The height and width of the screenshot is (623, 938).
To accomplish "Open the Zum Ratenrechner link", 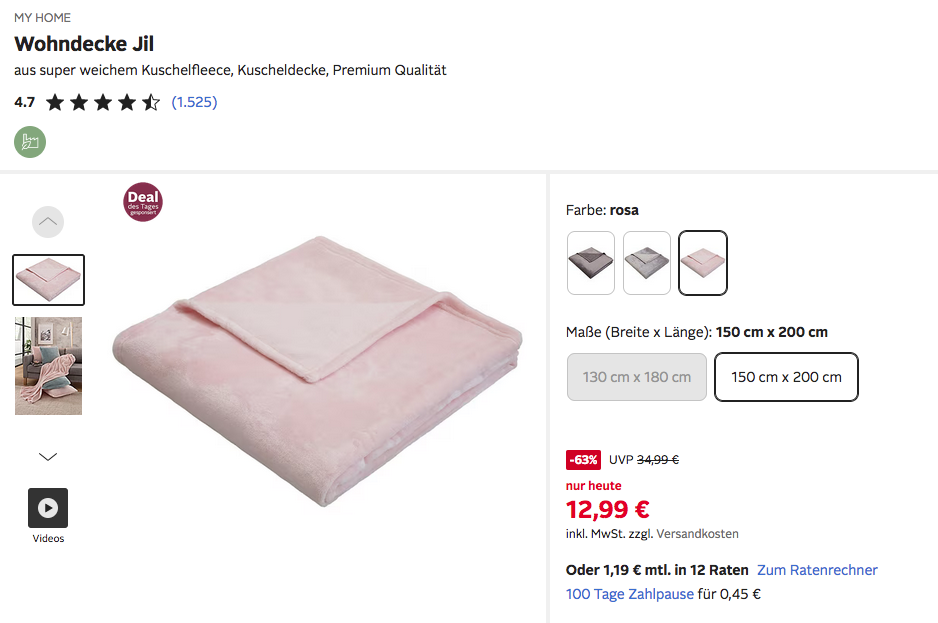I will click(817, 570).
